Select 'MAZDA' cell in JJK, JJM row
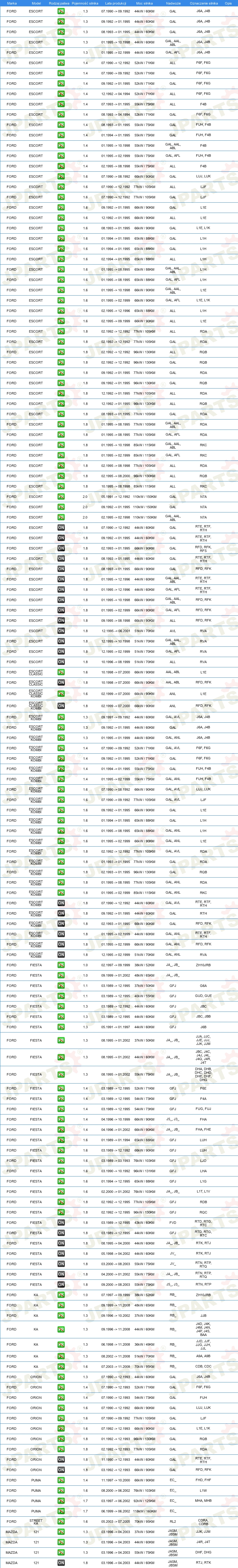The height and width of the screenshot is (1568, 238). click(12, 1532)
